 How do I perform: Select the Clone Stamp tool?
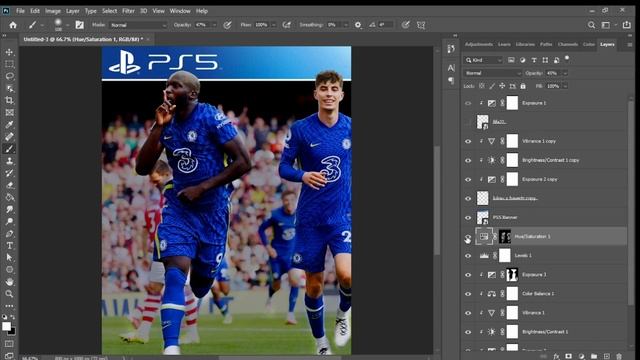click(x=9, y=161)
